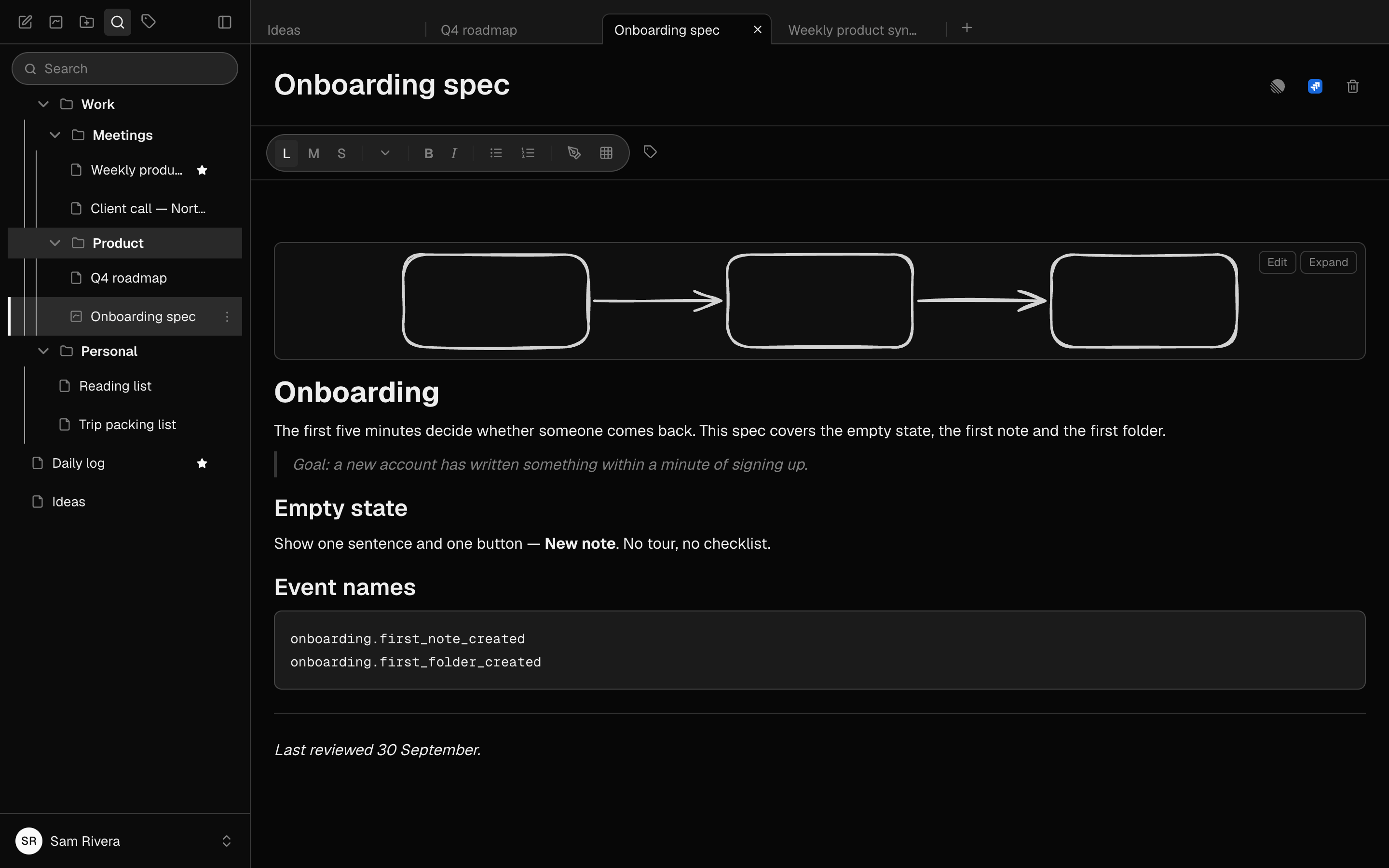The width and height of the screenshot is (1389, 868).
Task: Collapse the Meetings folder
Action: pos(55,135)
